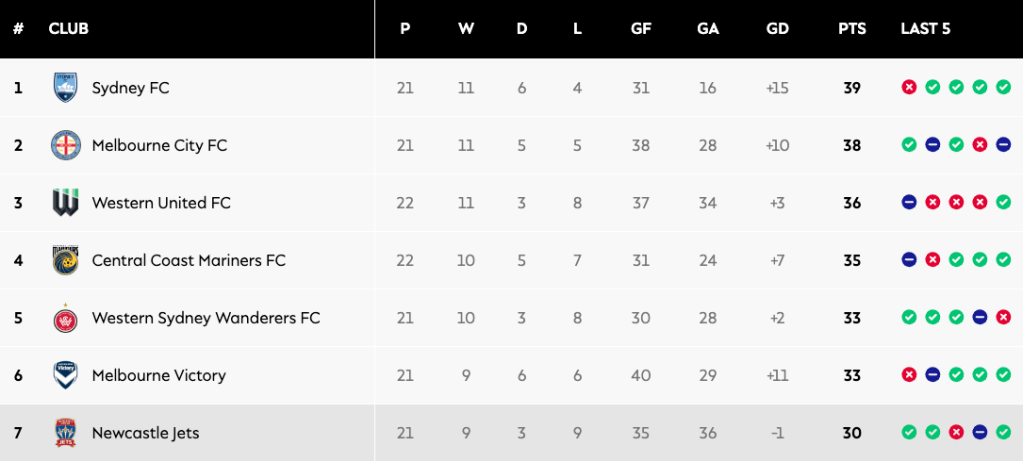
Task: Click the Melbourne City FC club badge
Action: point(66,145)
